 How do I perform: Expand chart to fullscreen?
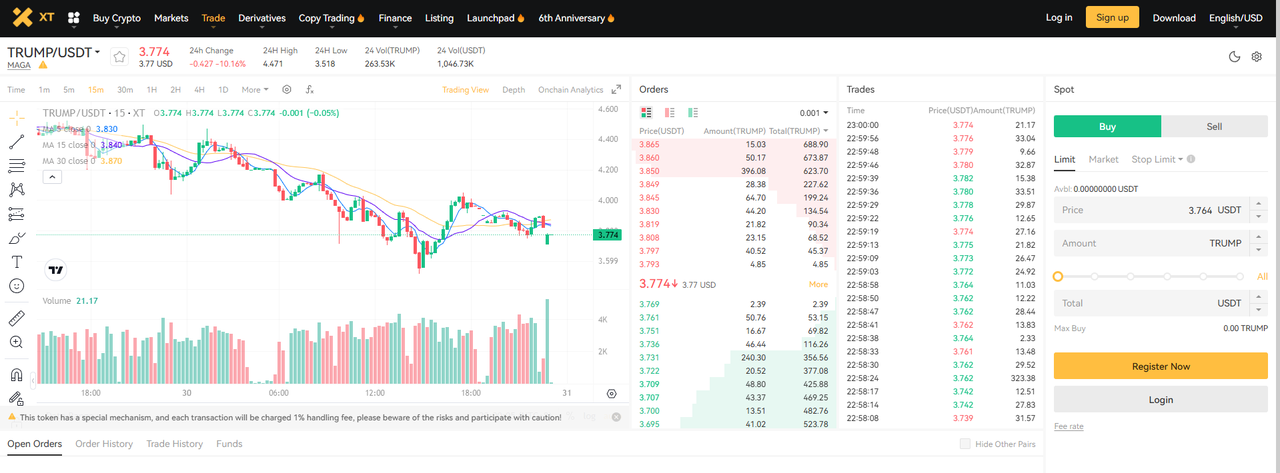point(616,89)
